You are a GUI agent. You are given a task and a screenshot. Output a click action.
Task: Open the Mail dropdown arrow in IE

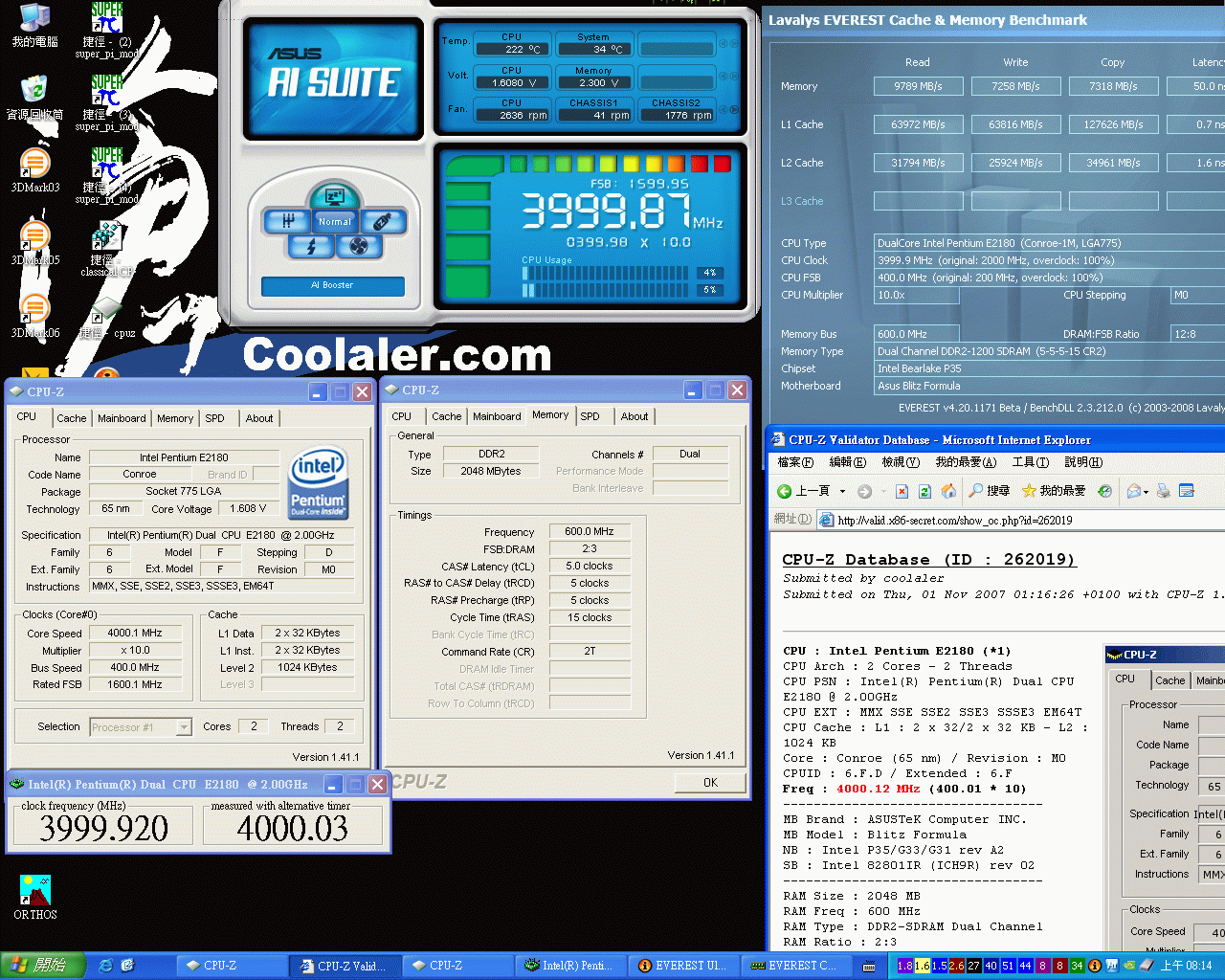pos(1147,492)
